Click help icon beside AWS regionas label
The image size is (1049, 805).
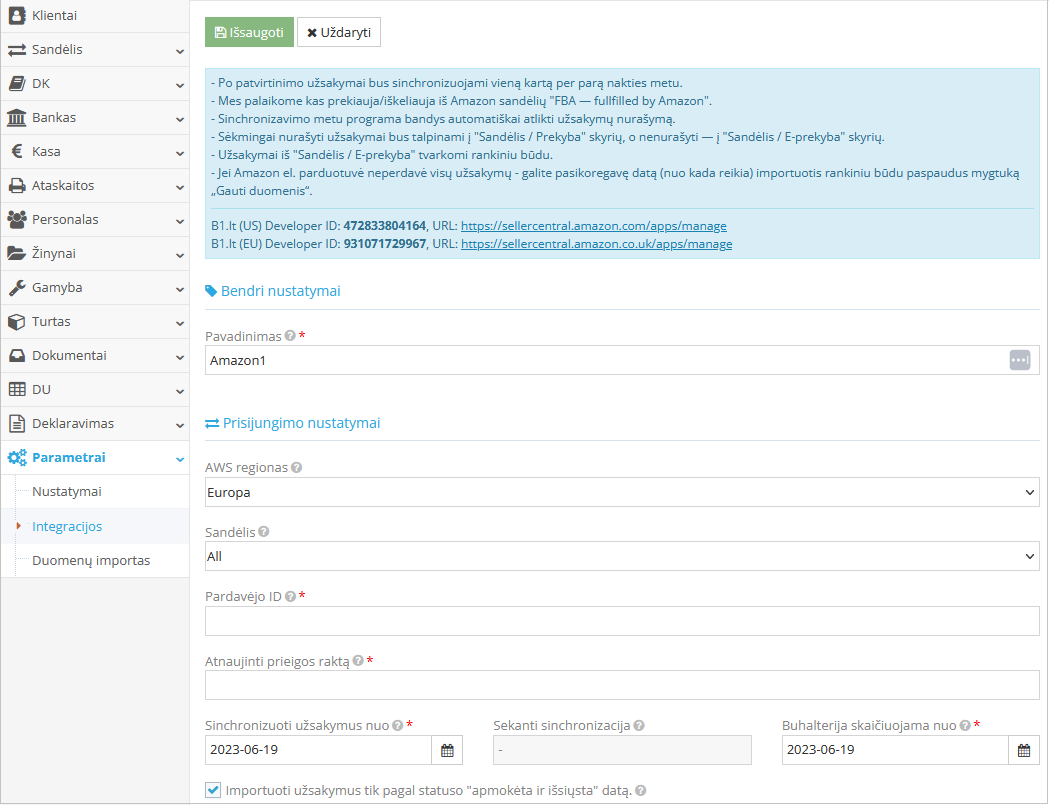[296, 467]
